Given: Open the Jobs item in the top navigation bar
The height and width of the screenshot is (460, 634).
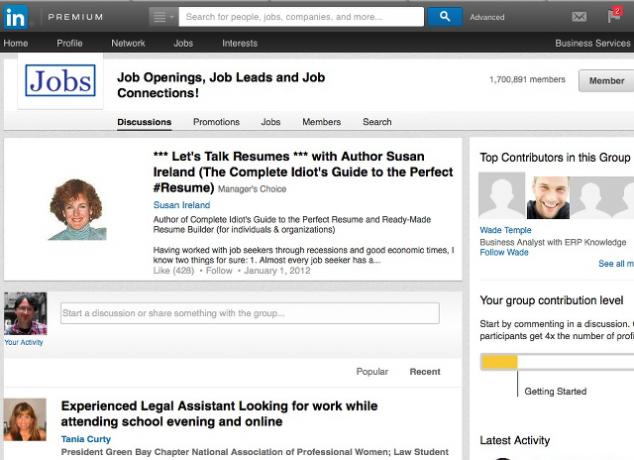Looking at the screenshot, I should tap(183, 43).
